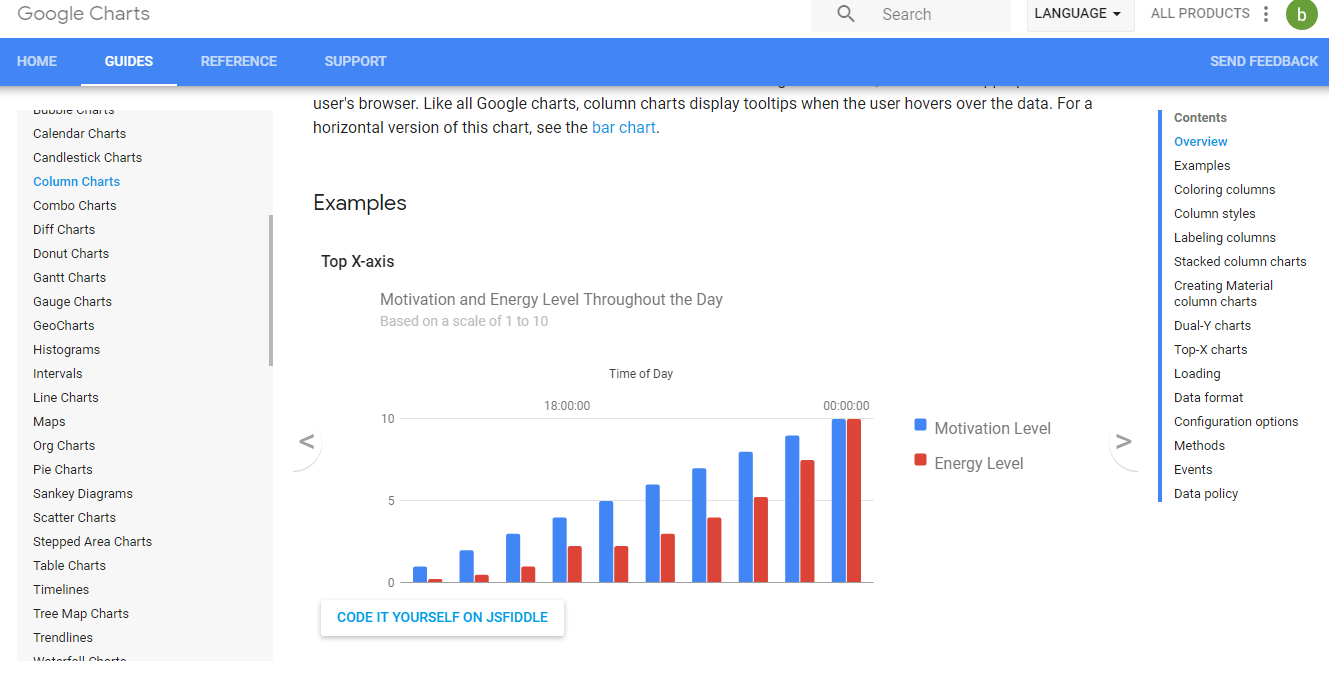Screen dimensions: 1329x673
Task: Click CODE IT YOURSELF ON JSFIDDLE
Action: click(x=442, y=617)
